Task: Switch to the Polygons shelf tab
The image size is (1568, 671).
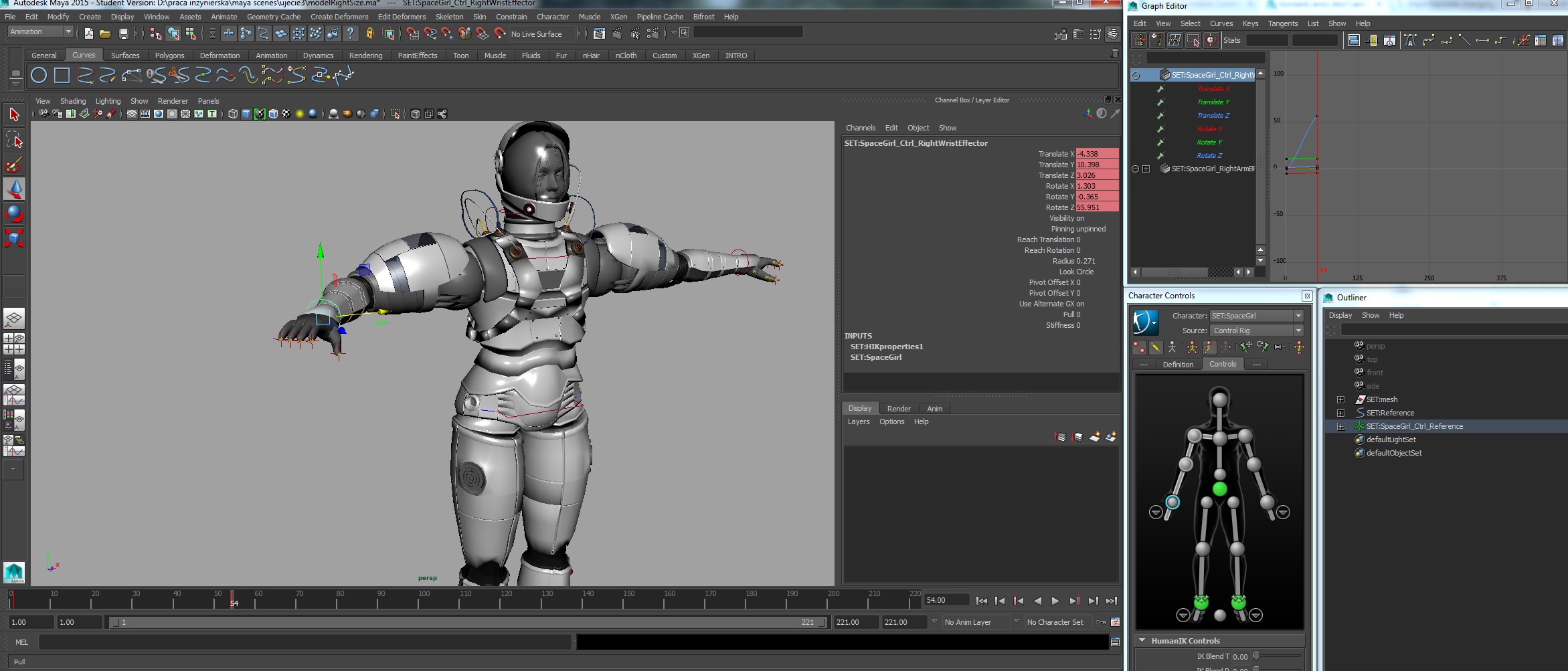Action: 169,56
